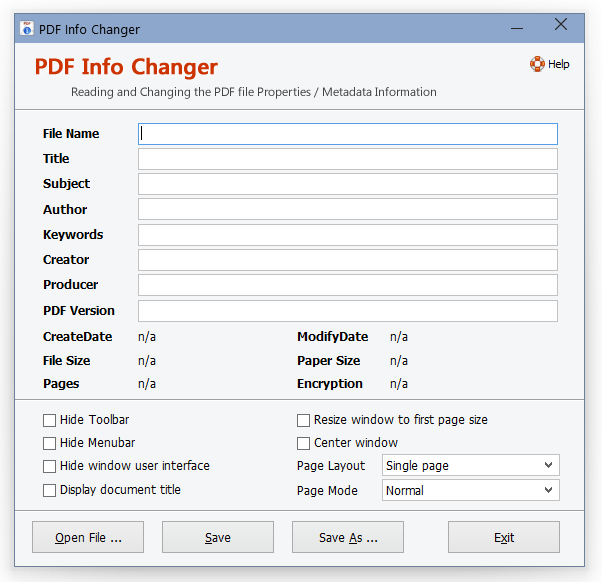The width and height of the screenshot is (602, 582).
Task: Expand the Page Mode dropdown
Action: click(470, 491)
